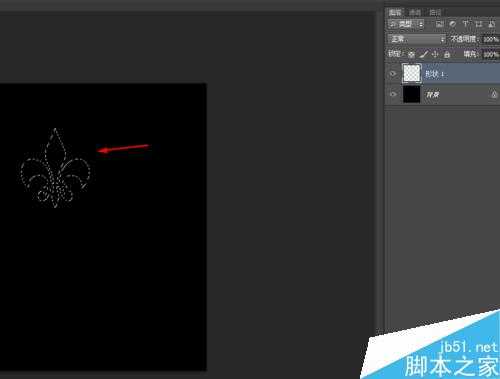Click the 形状 1 layer name
This screenshot has width=500, height=379.
click(435, 74)
